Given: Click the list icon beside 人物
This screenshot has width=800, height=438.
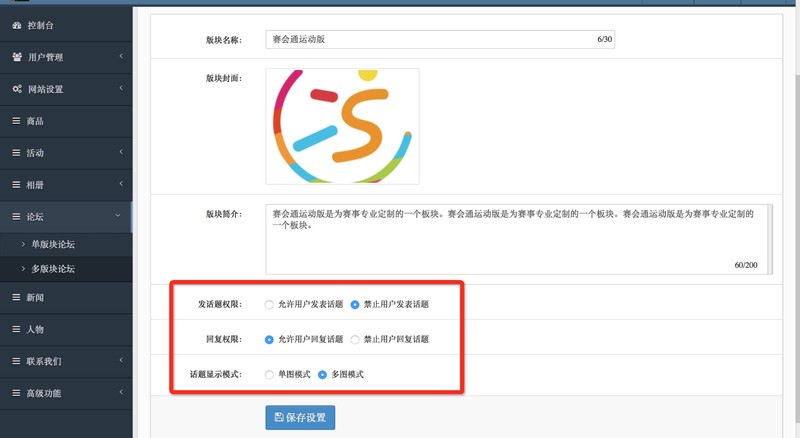Looking at the screenshot, I should [x=16, y=329].
